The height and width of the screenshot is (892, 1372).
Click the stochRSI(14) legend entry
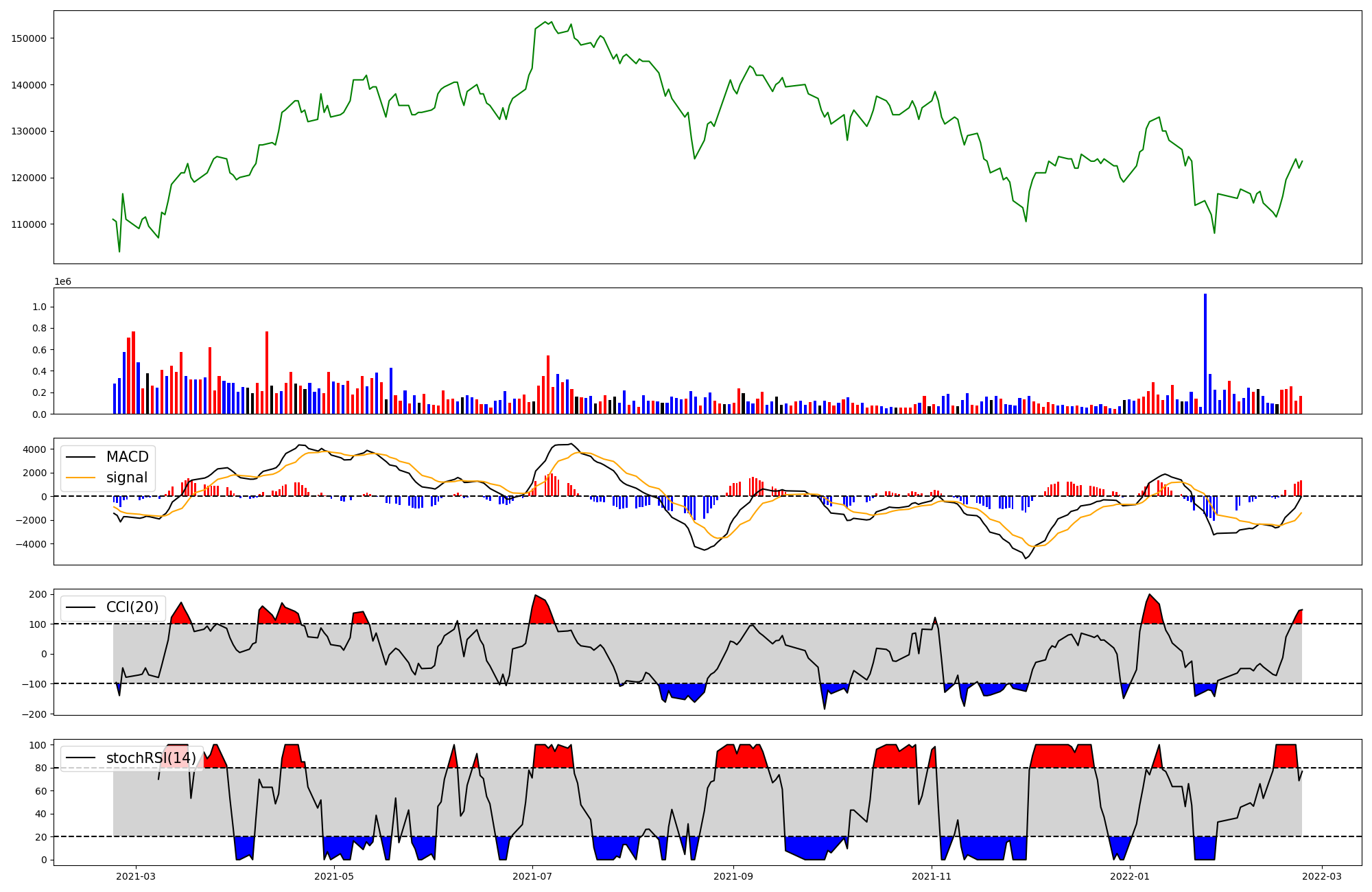150,758
